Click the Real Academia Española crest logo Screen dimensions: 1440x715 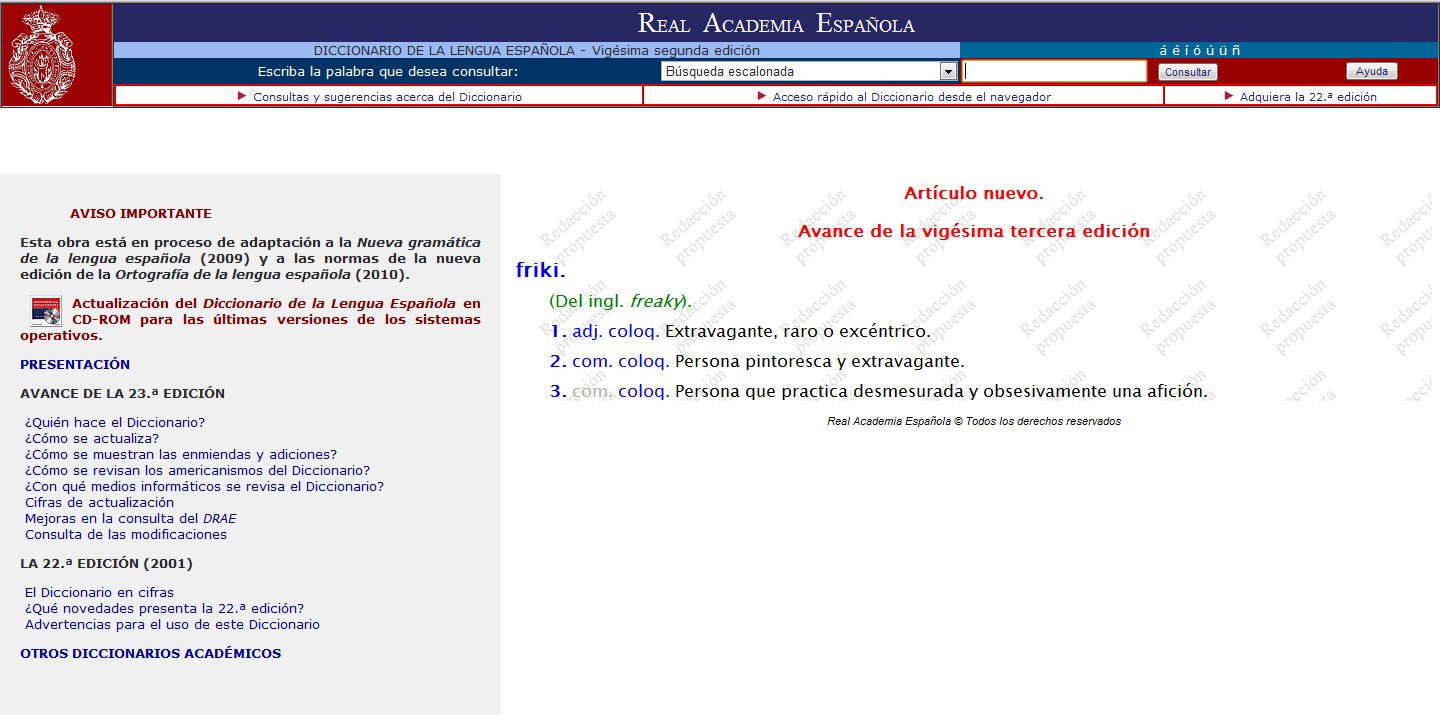[x=56, y=54]
